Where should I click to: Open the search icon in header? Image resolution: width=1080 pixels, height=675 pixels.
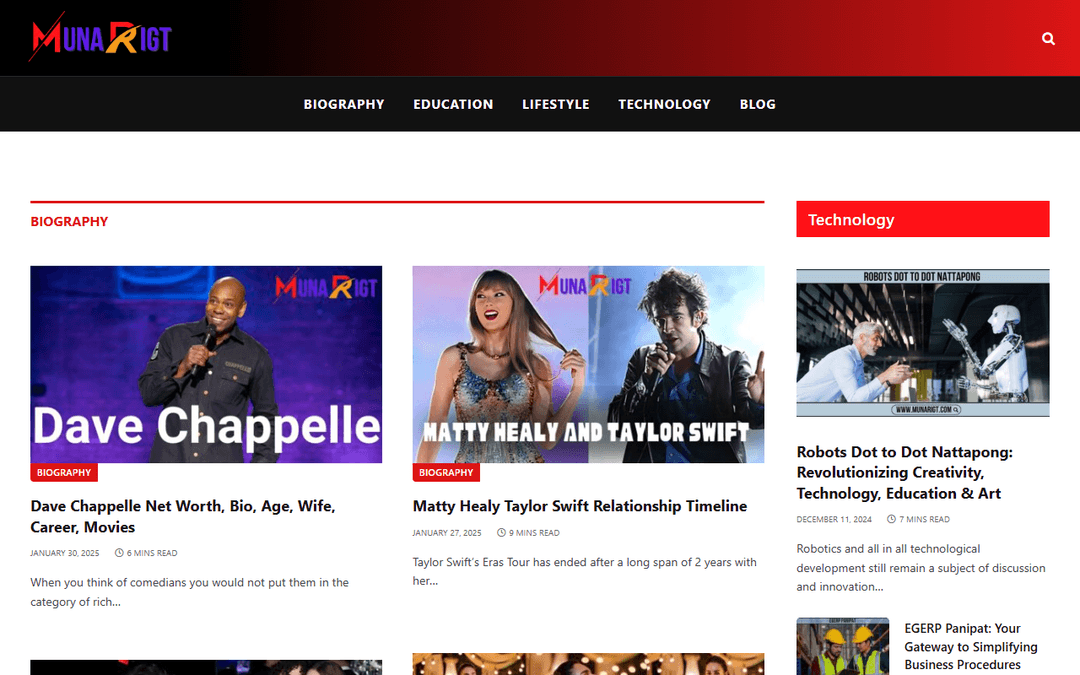point(1048,39)
